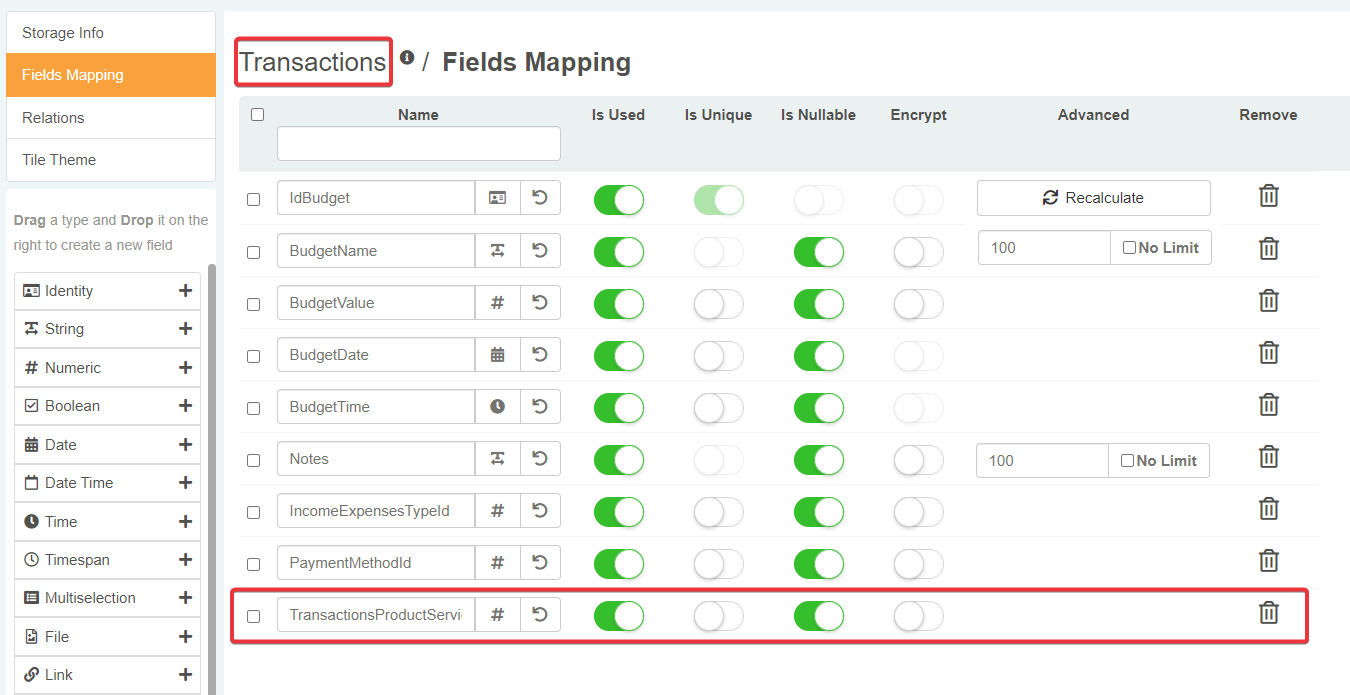Add a Multiselection field using plus icon

click(185, 598)
